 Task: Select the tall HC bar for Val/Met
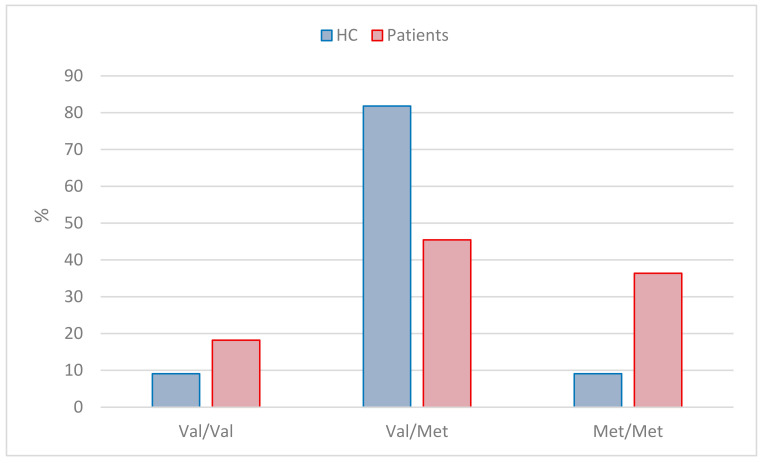click(x=387, y=257)
